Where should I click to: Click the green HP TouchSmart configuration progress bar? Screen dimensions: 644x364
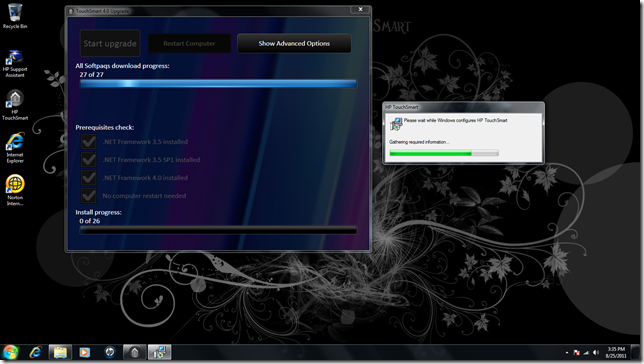(444, 153)
